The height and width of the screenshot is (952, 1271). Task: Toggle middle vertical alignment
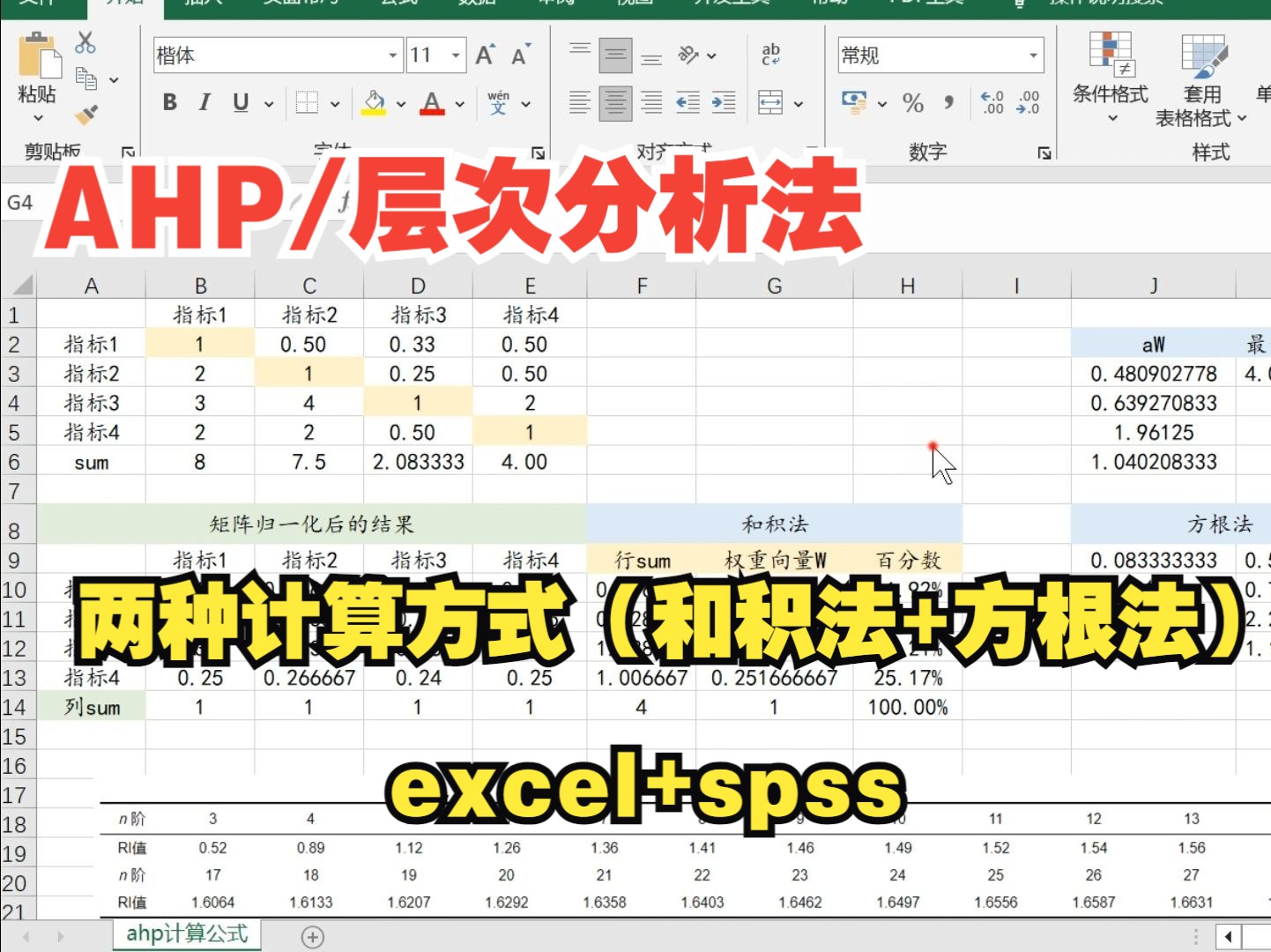(x=615, y=56)
